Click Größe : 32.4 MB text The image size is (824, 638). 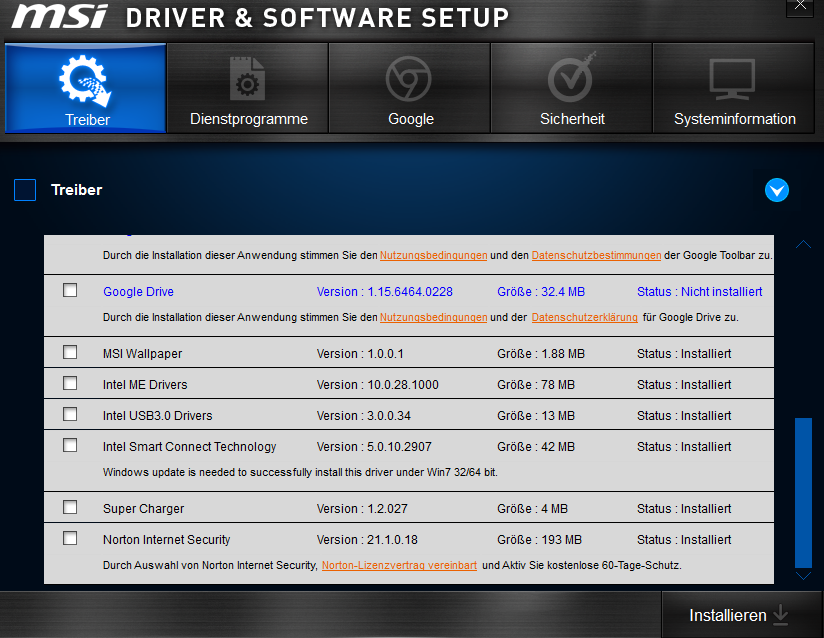[x=541, y=292]
